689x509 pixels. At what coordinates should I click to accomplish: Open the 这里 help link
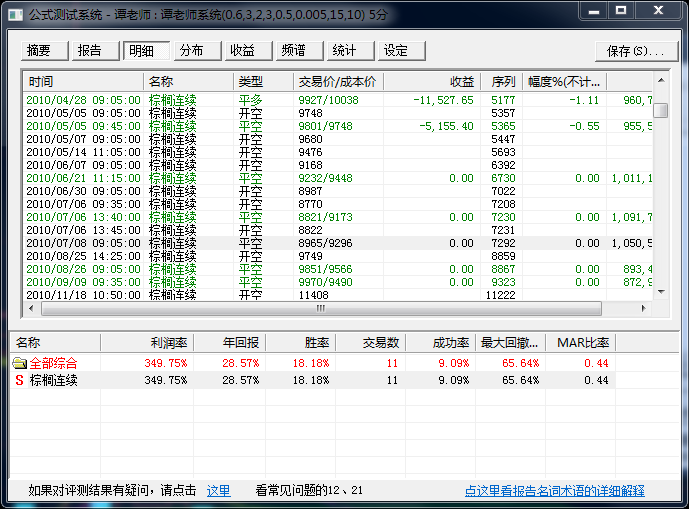(218, 491)
